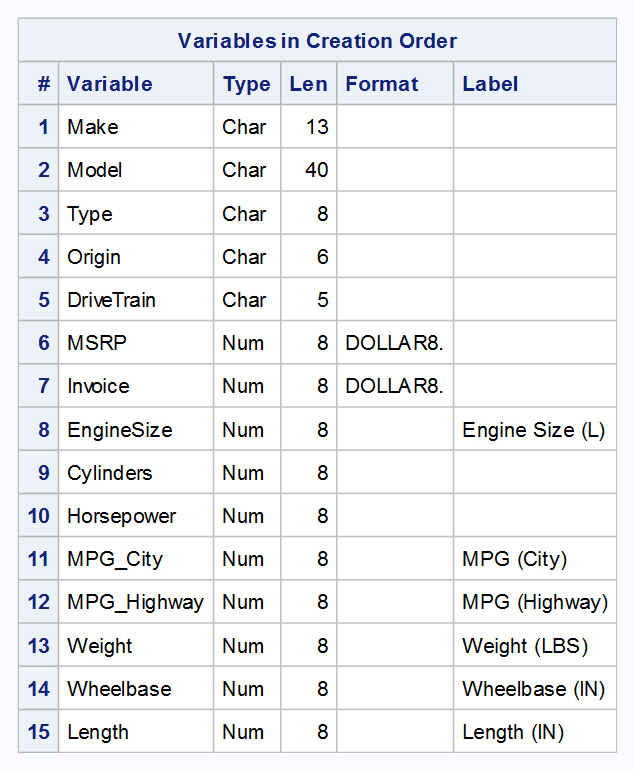Select the Format column header

[382, 84]
